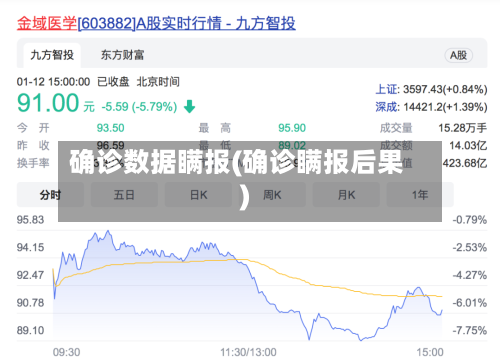The image size is (500, 364).
Task: Click the 上证 index link
Action: tap(387, 89)
